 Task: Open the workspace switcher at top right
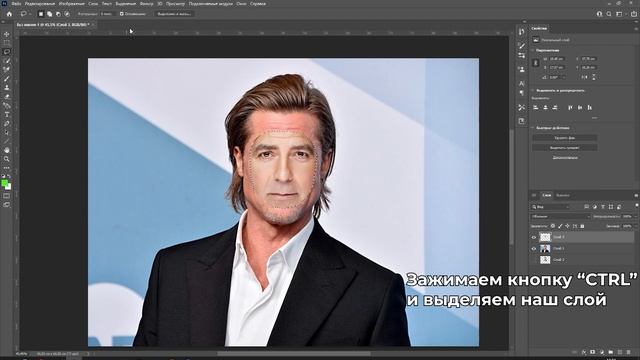click(x=620, y=14)
